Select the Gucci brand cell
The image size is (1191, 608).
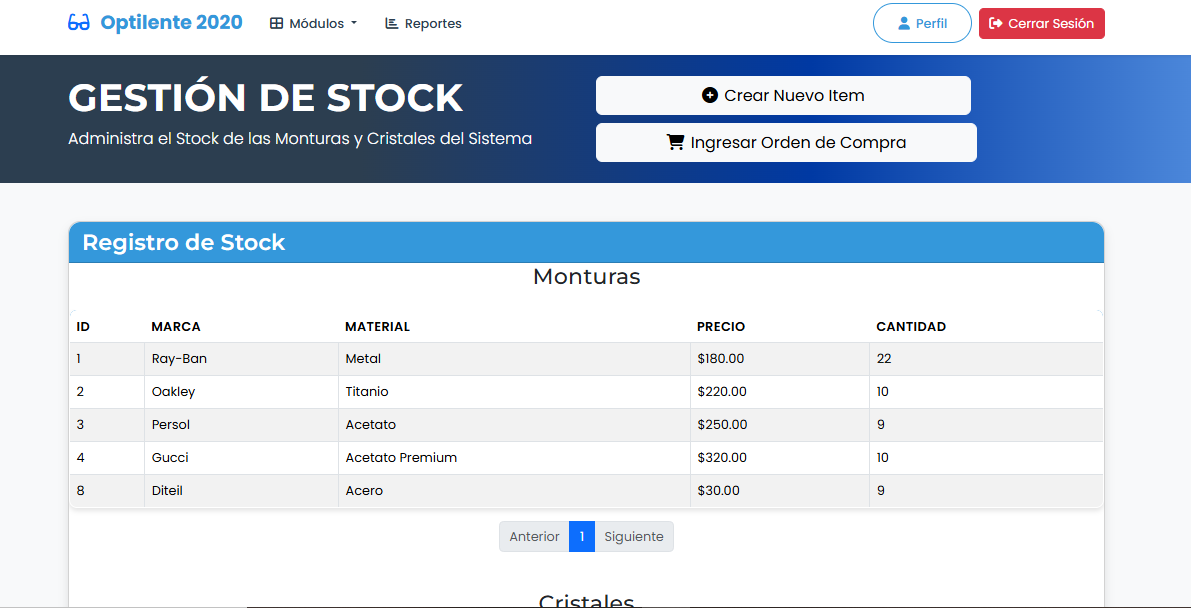[x=241, y=458]
